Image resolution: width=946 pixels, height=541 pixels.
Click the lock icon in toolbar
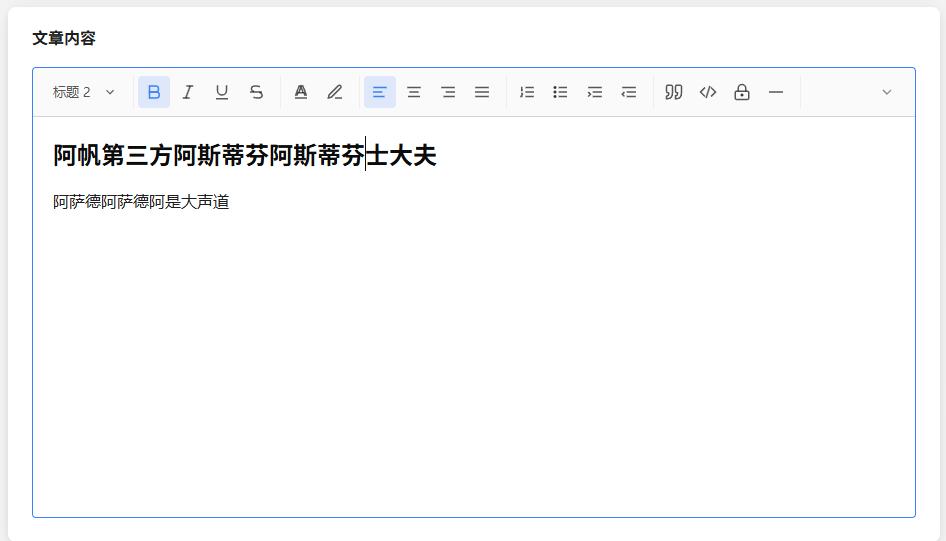[x=742, y=92]
